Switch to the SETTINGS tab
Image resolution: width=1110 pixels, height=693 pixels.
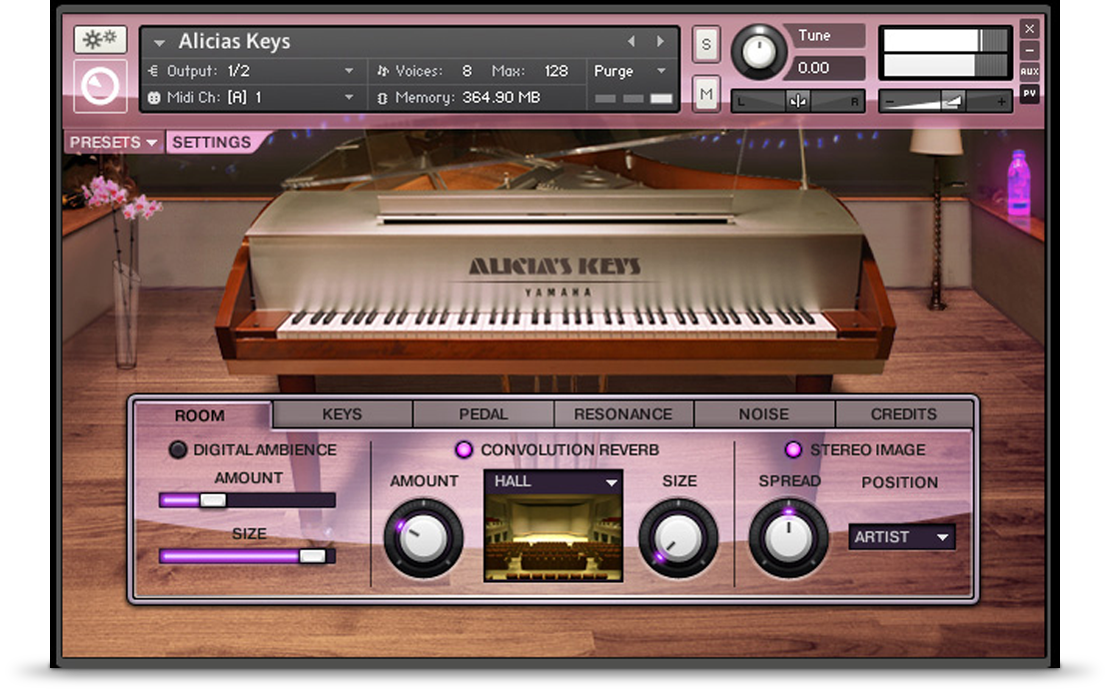click(x=214, y=142)
